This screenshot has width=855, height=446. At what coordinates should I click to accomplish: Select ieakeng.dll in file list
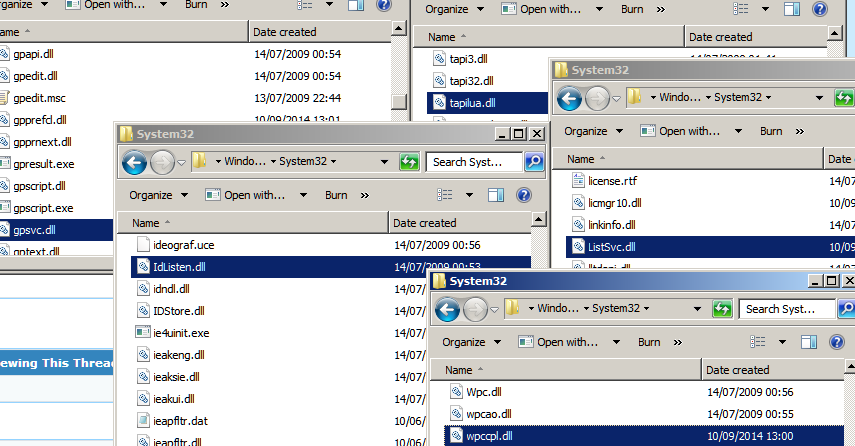click(179, 355)
